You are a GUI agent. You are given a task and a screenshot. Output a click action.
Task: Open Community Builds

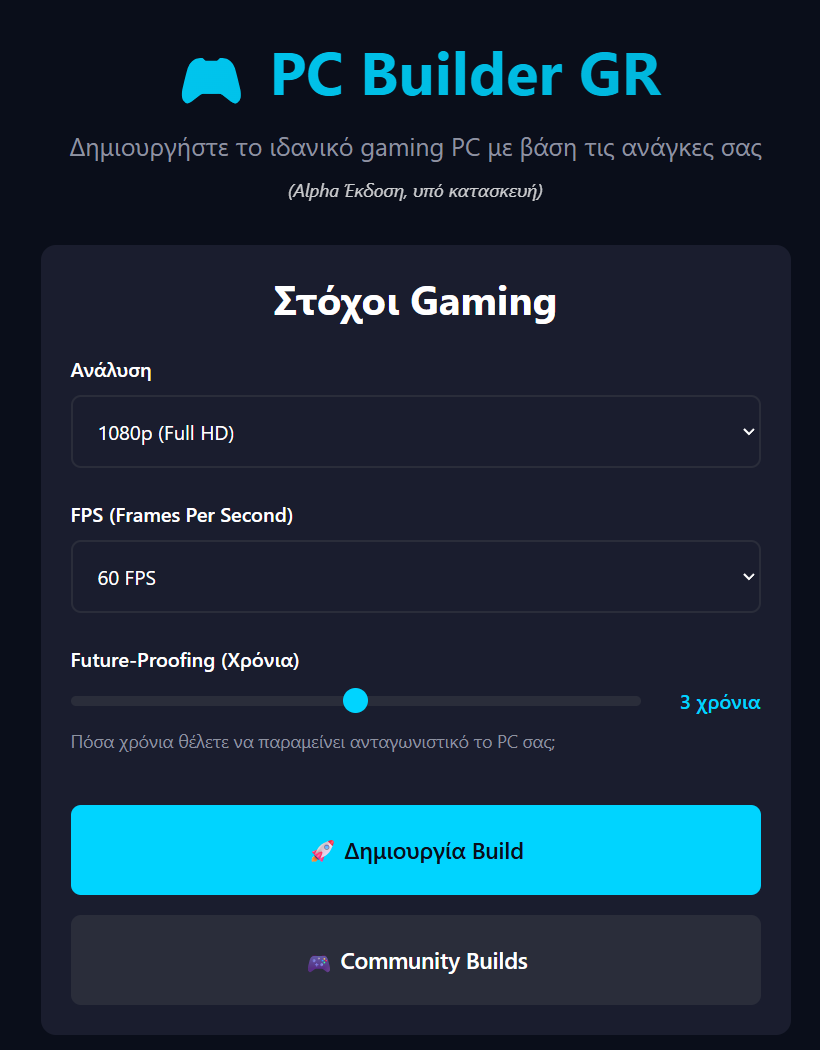click(415, 960)
